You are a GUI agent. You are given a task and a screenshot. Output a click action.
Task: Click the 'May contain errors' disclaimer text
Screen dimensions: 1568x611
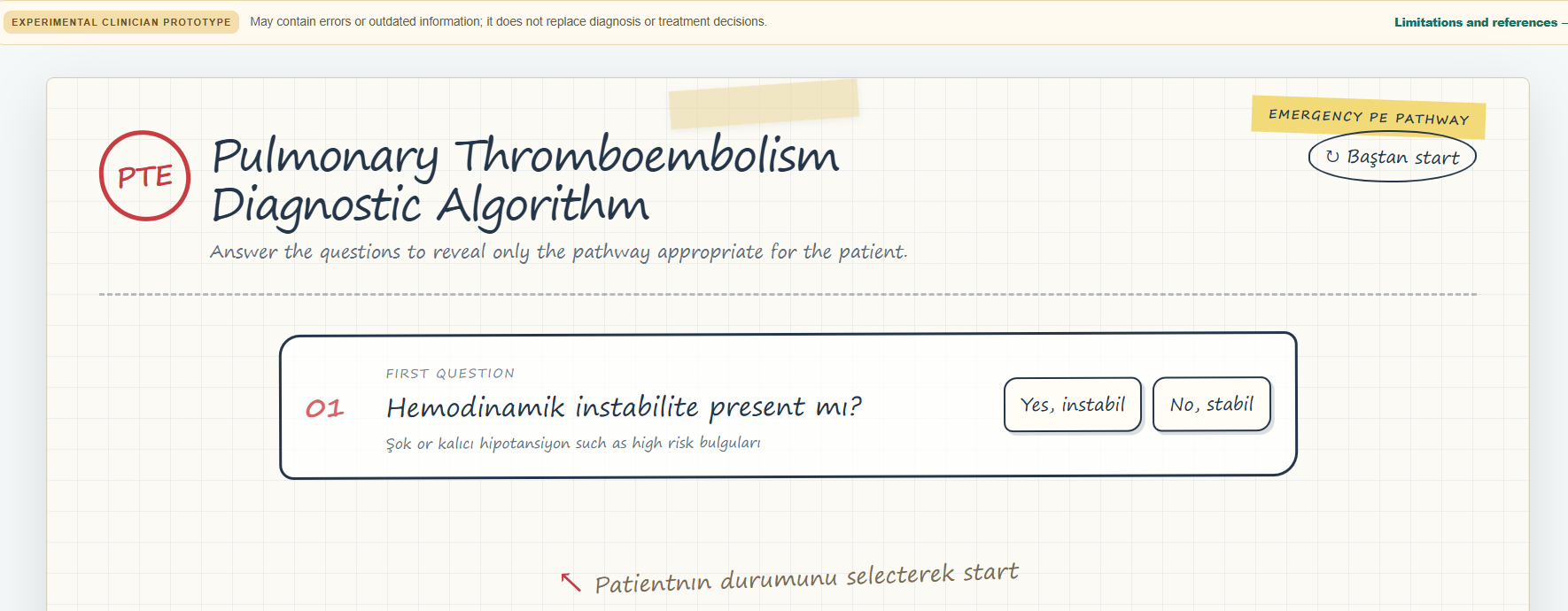point(508,22)
